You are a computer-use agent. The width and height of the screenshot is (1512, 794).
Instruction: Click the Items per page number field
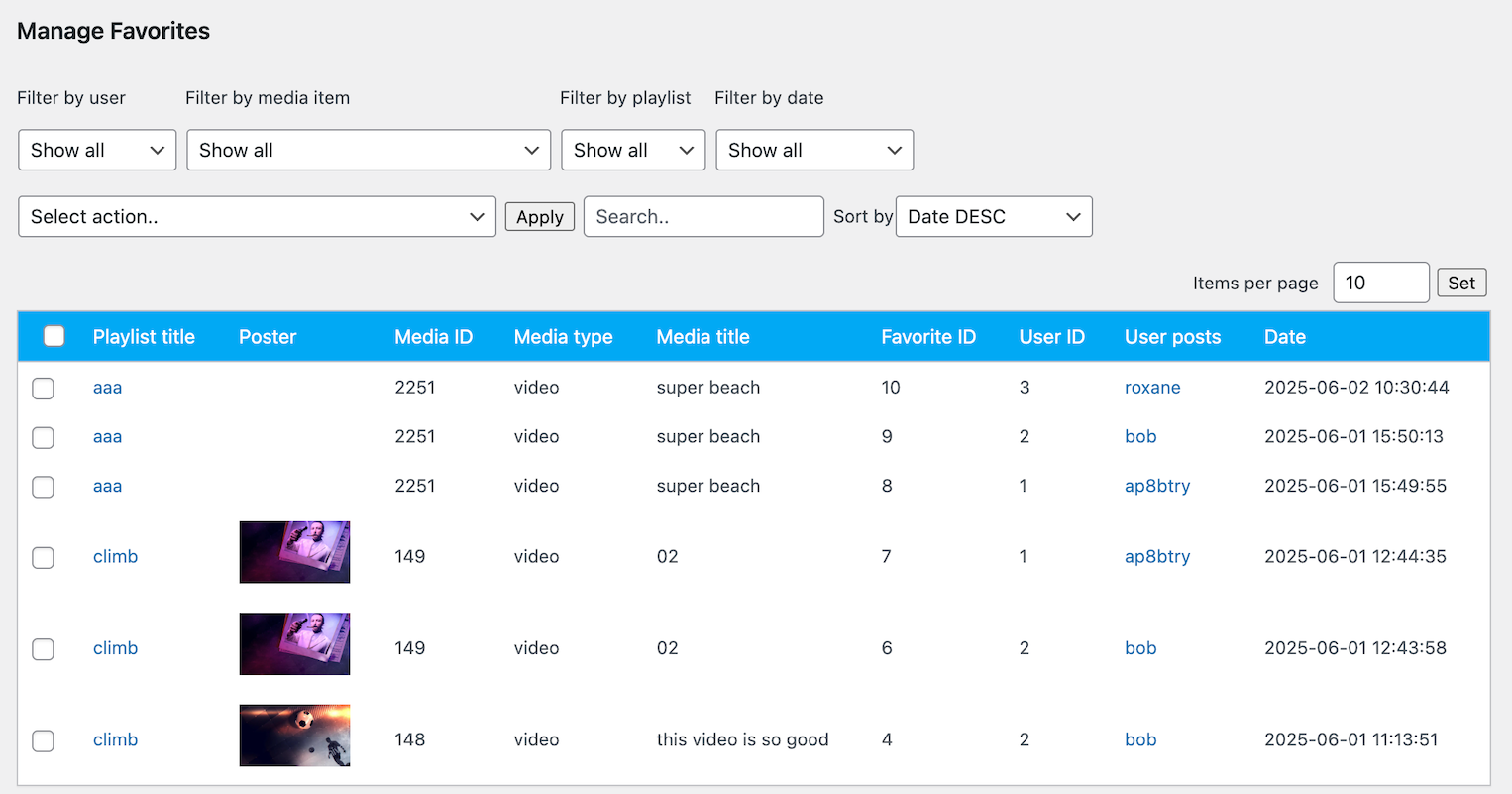(1380, 283)
